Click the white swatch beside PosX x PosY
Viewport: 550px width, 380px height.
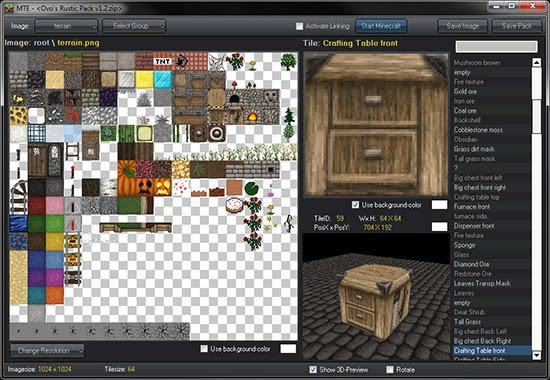(439, 227)
